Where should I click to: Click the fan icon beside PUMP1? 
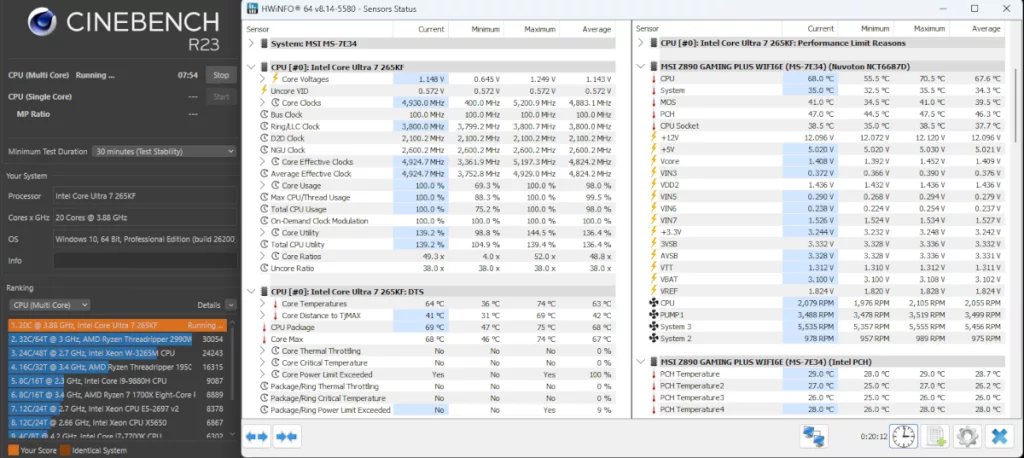pos(654,315)
